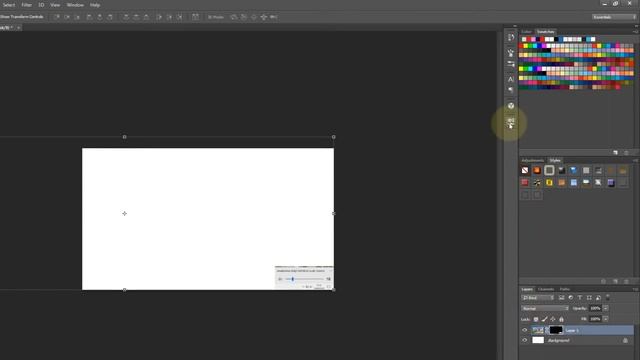This screenshot has height=360, width=640.
Task: Open the Styles panel flyout menu
Action: pyautogui.click(x=636, y=160)
